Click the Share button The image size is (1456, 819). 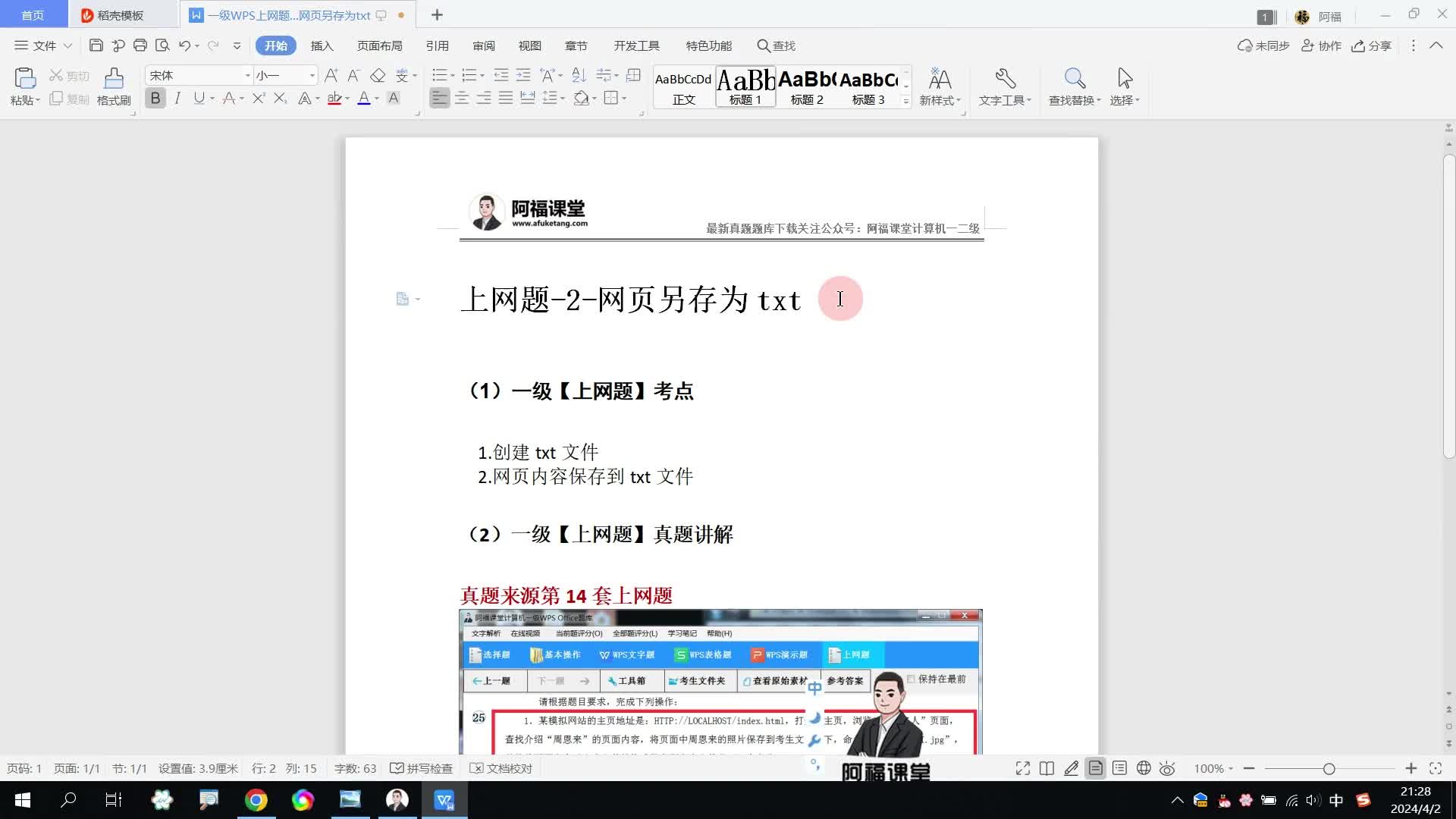1372,45
